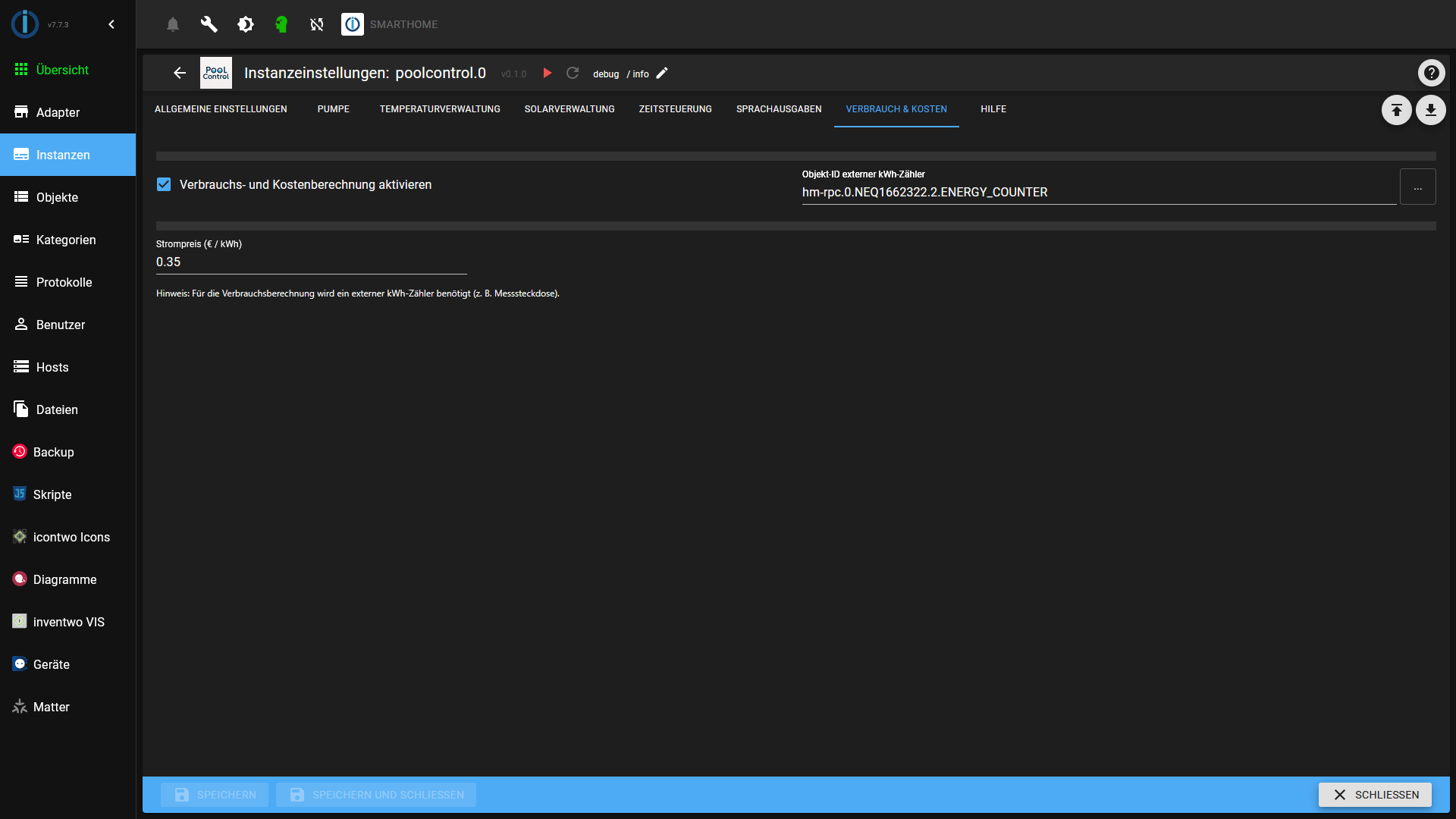The image size is (1456, 819).
Task: Collapse the sidebar with chevron arrow
Action: (x=111, y=24)
